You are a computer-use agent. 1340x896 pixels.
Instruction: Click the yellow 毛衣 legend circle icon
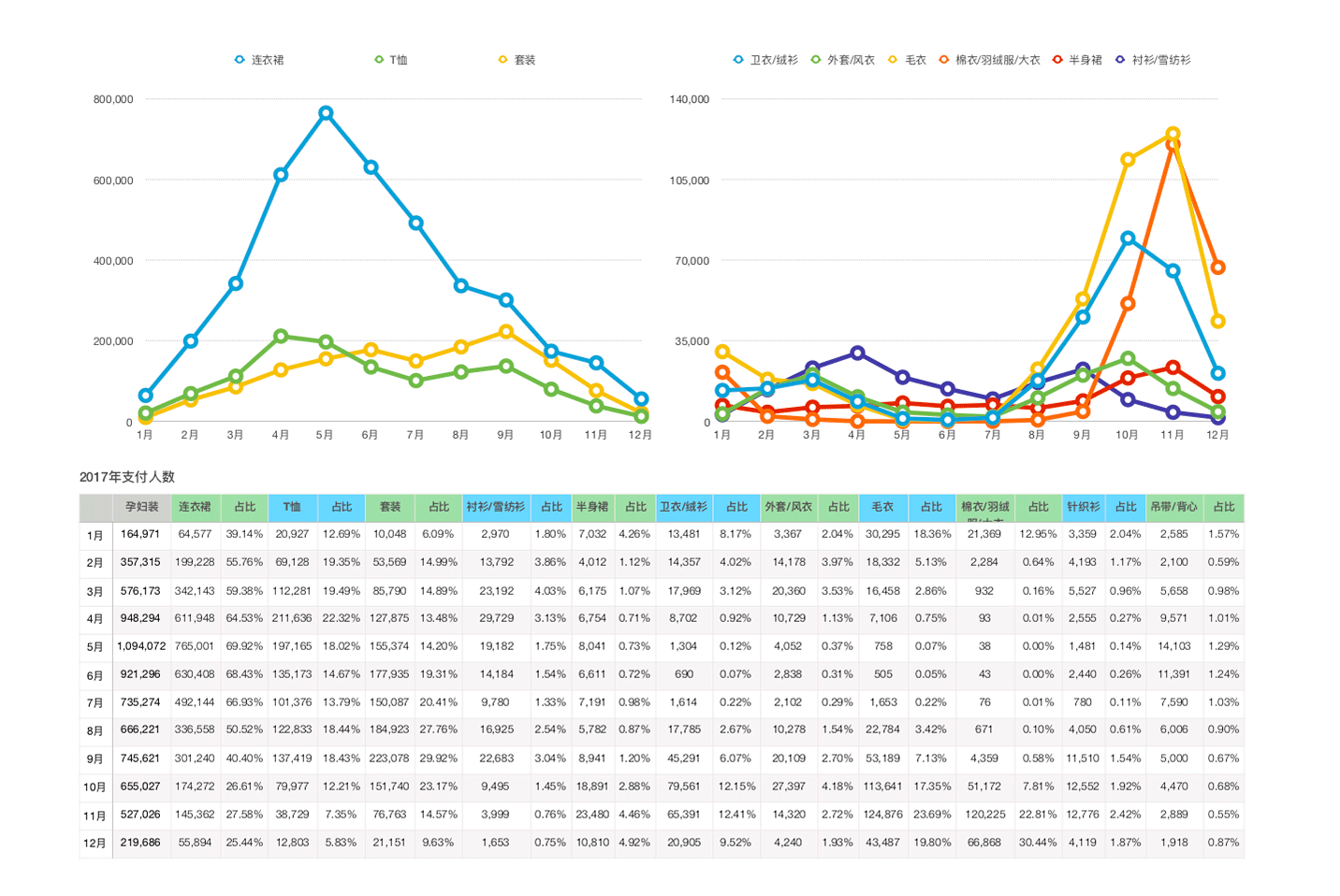893,60
